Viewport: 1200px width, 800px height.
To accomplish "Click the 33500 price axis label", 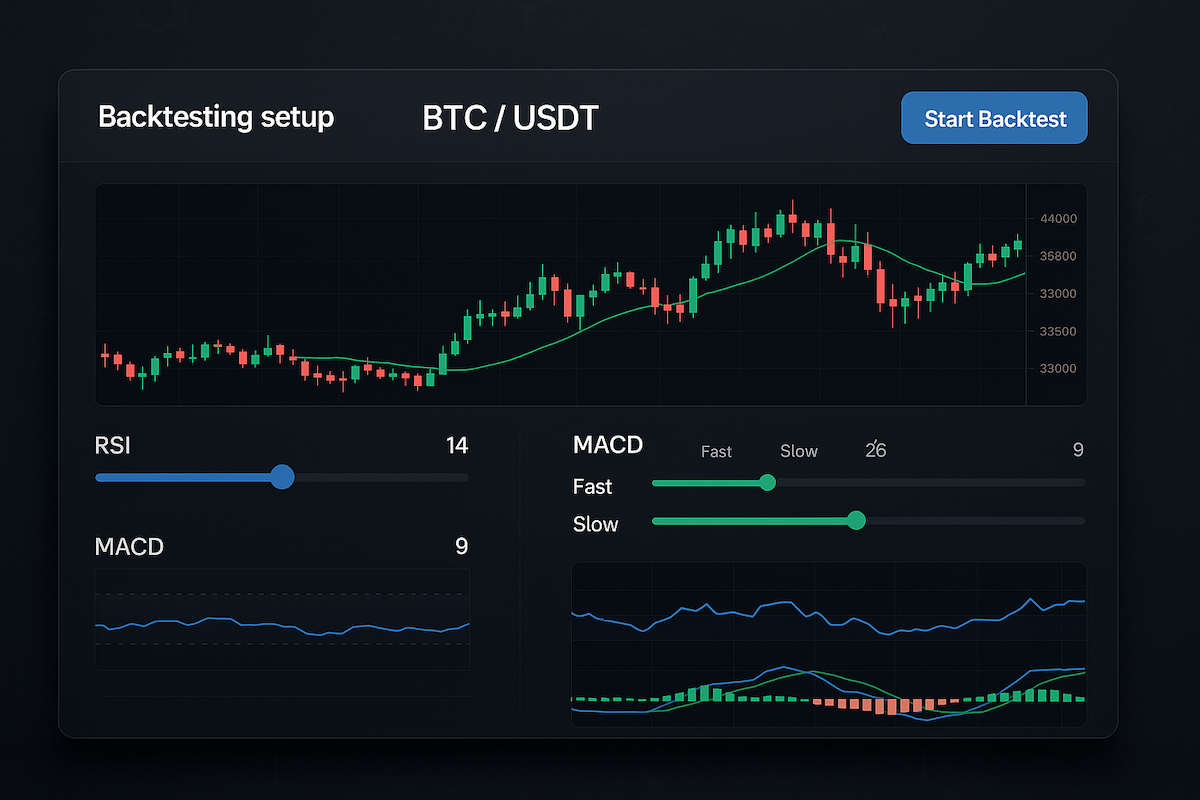I will (x=1058, y=331).
